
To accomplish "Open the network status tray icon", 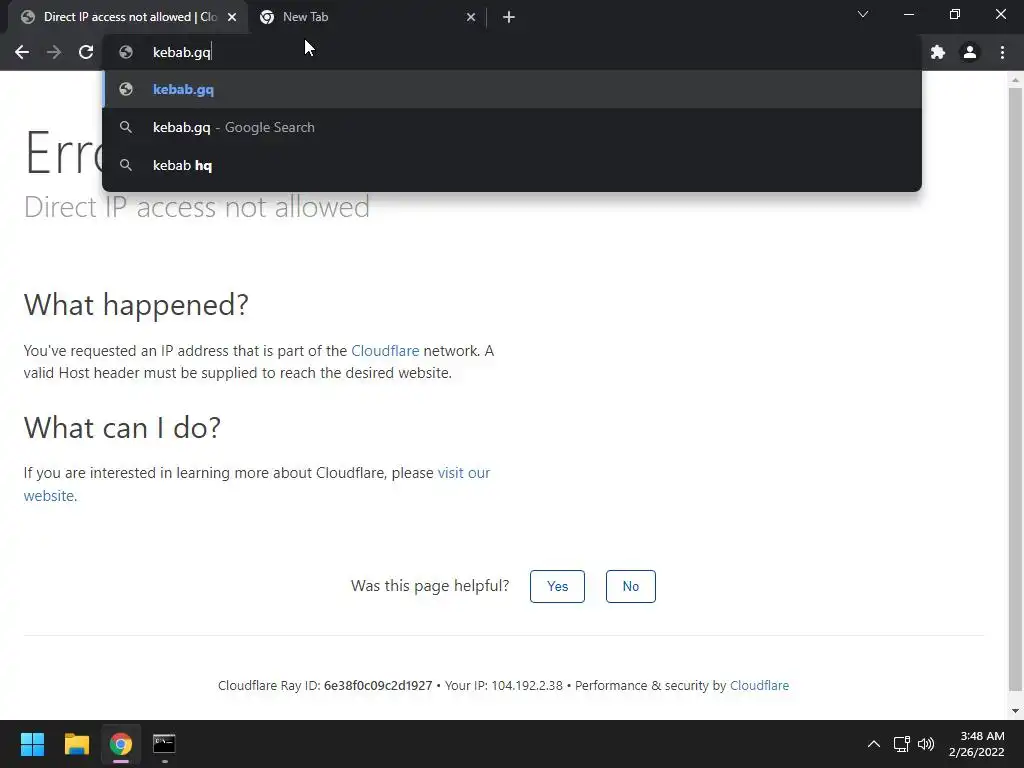I will coord(902,744).
